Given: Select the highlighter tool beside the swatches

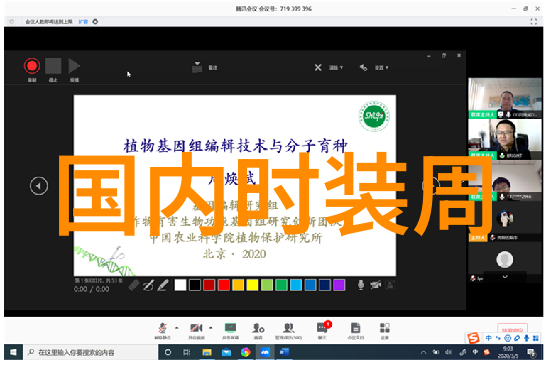Looking at the screenshot, I should point(162,285).
